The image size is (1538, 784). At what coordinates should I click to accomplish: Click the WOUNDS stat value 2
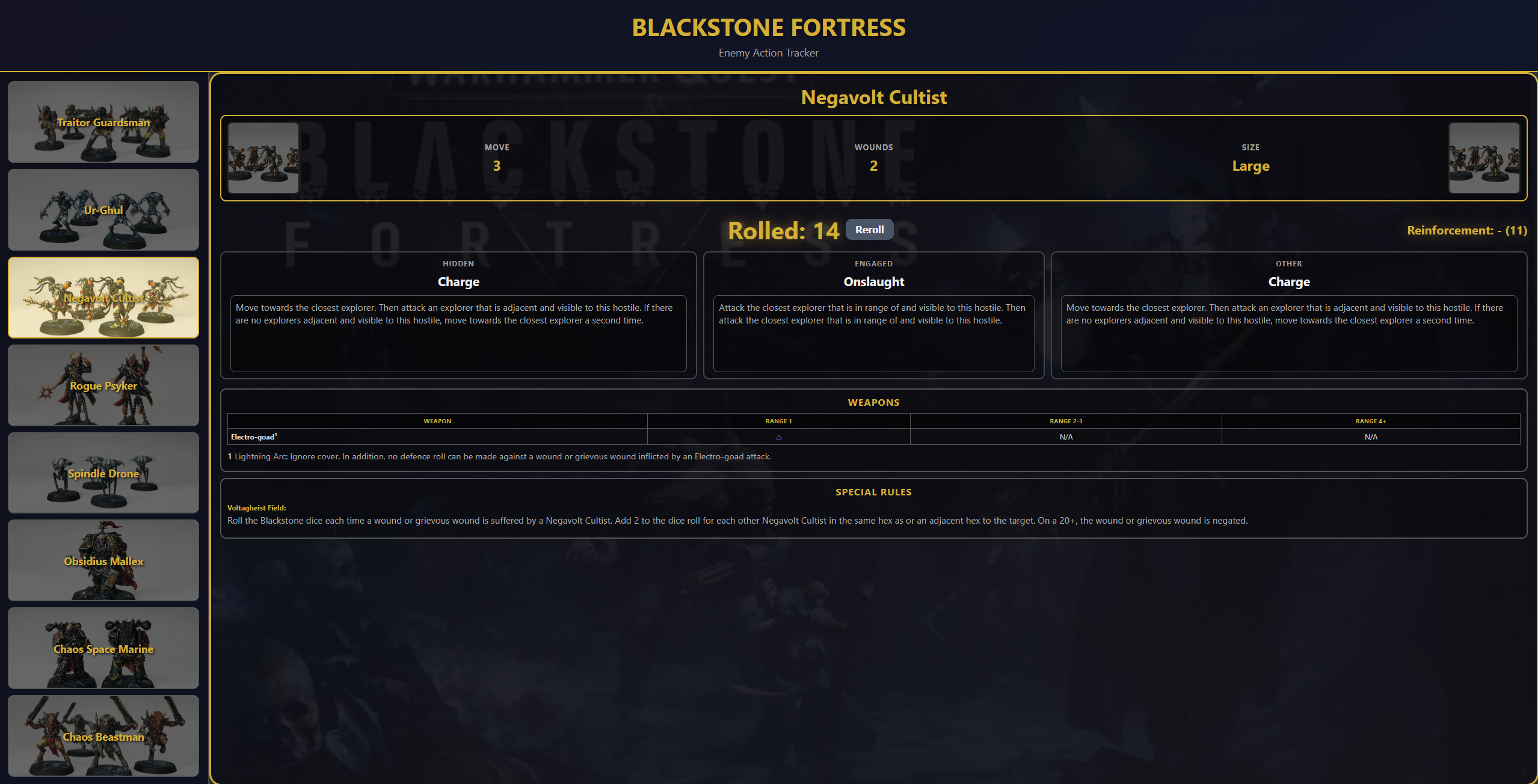(873, 166)
